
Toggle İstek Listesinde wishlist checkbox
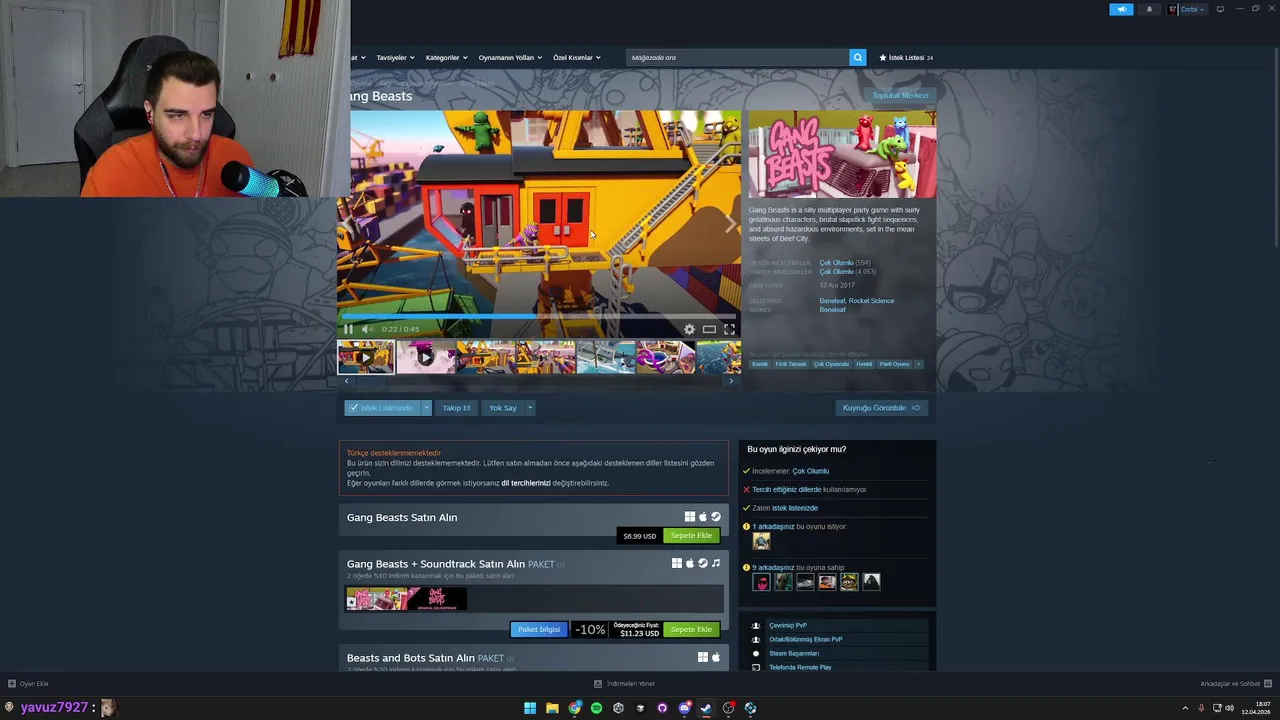[383, 408]
